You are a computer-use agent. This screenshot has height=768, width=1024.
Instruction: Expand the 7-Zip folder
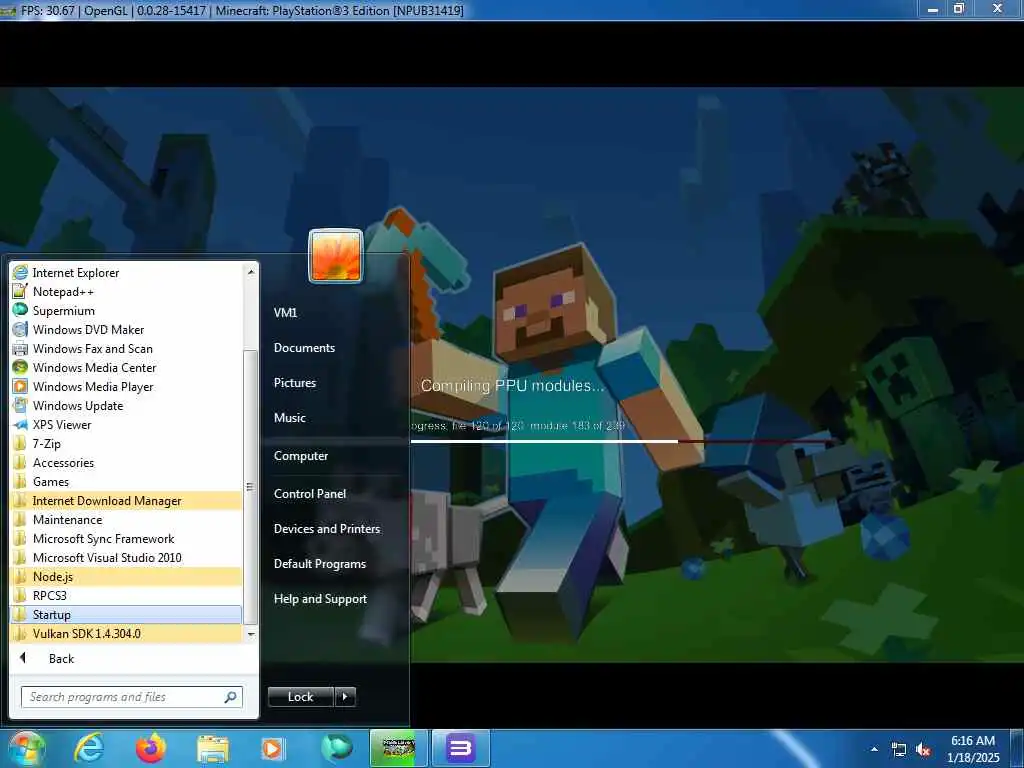[x=125, y=443]
